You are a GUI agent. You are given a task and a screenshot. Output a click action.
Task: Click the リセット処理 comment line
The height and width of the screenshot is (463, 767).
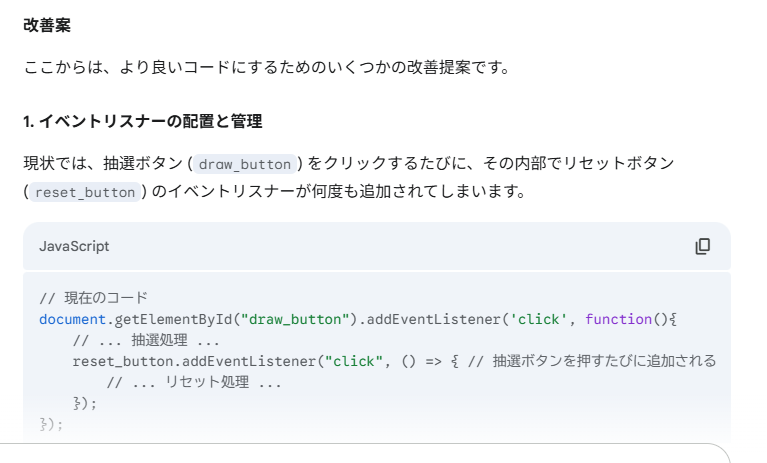coord(194,382)
